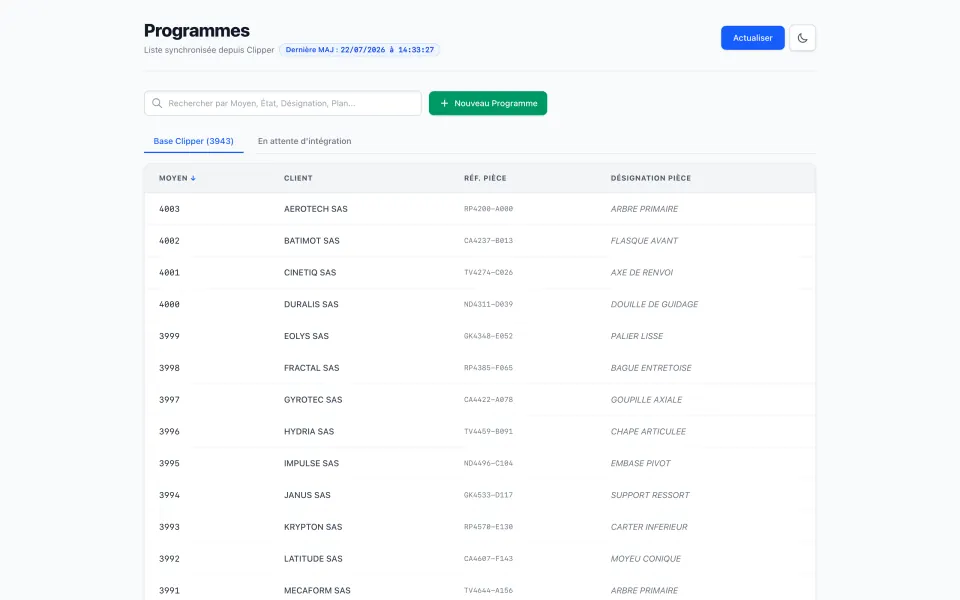The width and height of the screenshot is (960, 600).
Task: Click reference RP4200-A000
Action: (x=489, y=209)
